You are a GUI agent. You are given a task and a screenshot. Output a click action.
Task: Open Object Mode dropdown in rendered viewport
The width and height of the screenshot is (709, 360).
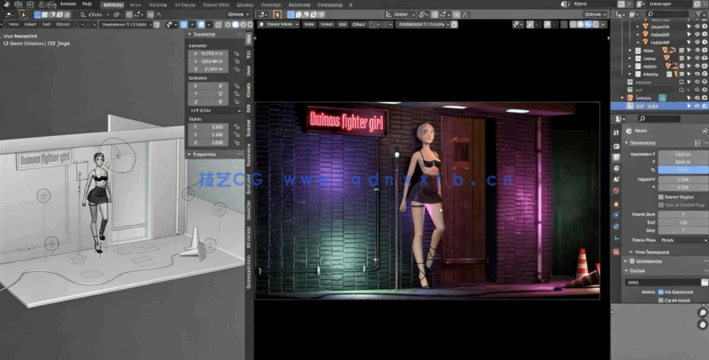pyautogui.click(x=279, y=24)
